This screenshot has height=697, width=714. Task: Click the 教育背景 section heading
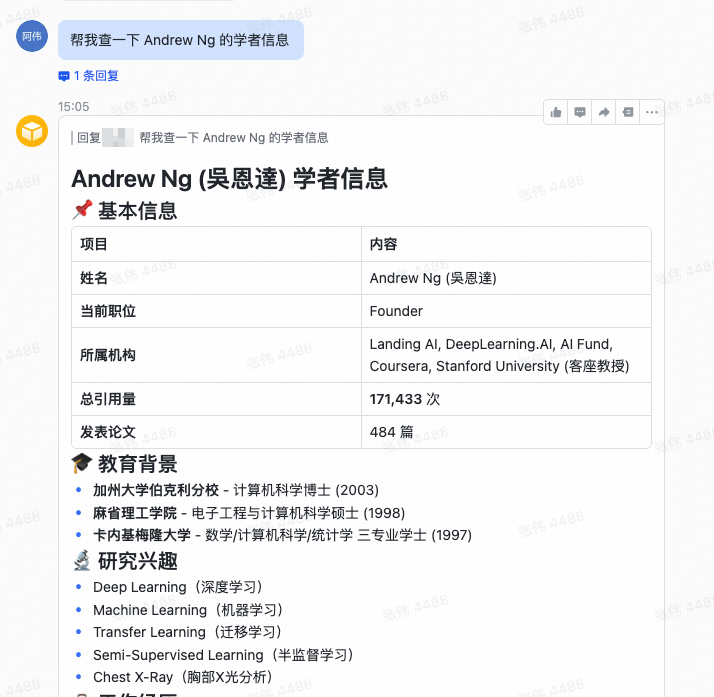[x=125, y=464]
